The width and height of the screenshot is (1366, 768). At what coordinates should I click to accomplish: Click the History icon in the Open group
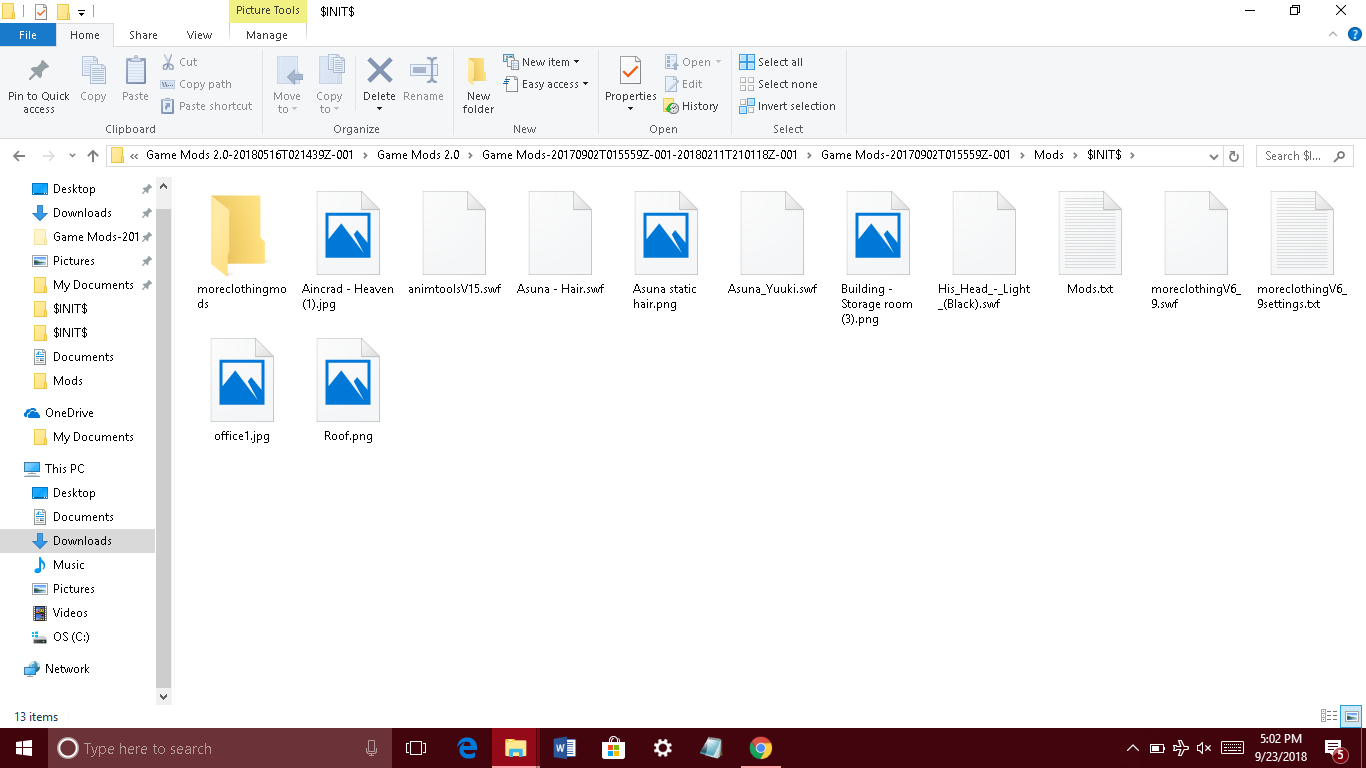691,106
